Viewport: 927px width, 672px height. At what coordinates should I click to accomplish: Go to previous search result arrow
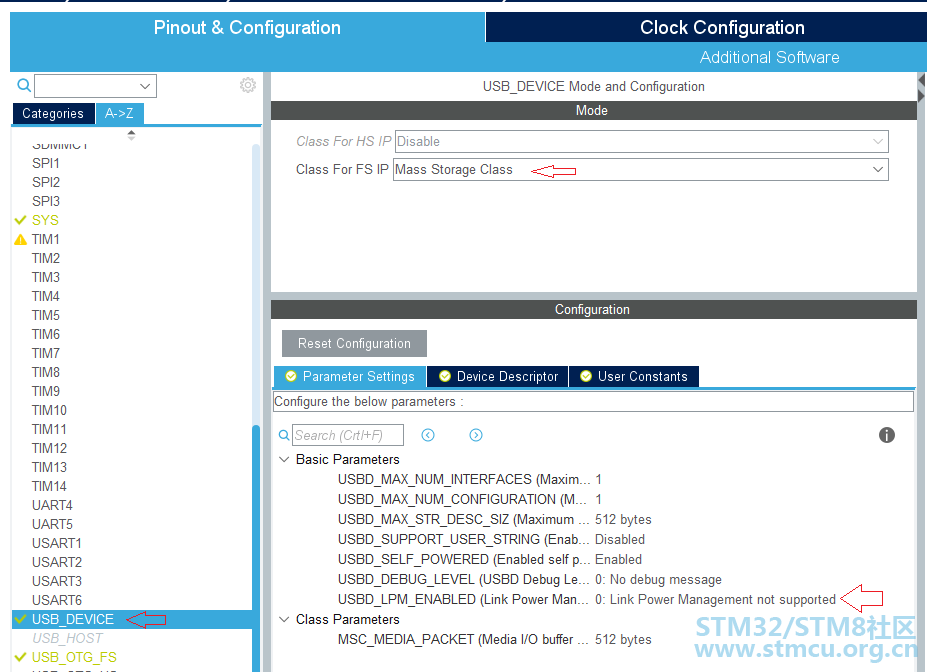tap(428, 435)
